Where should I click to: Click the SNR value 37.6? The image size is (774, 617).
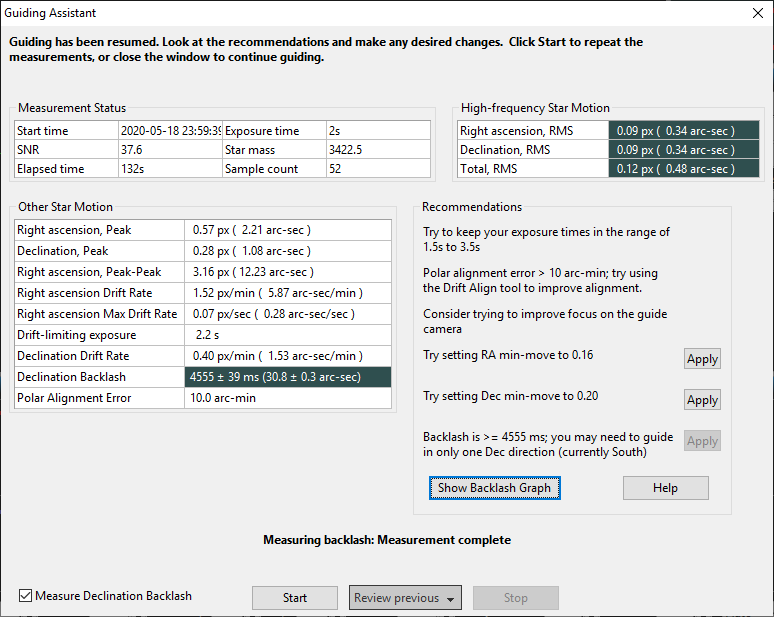point(170,150)
